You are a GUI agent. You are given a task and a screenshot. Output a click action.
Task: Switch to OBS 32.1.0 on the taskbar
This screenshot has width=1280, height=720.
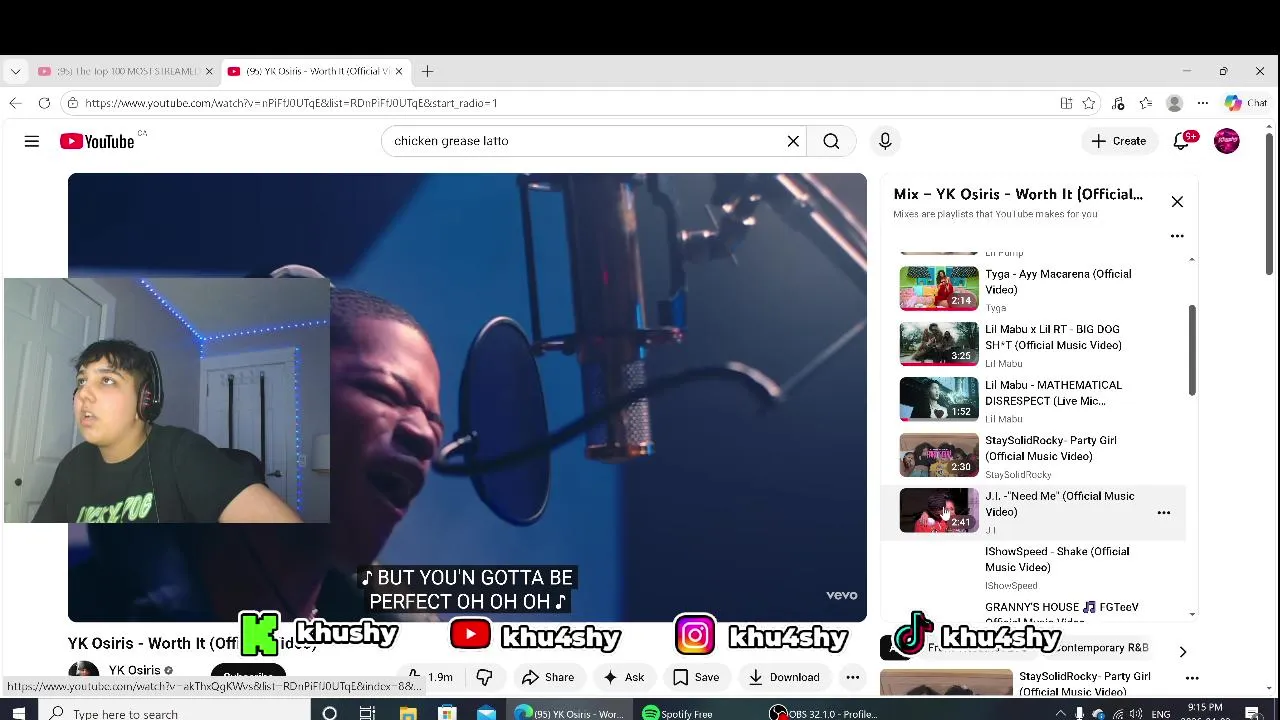(x=825, y=713)
